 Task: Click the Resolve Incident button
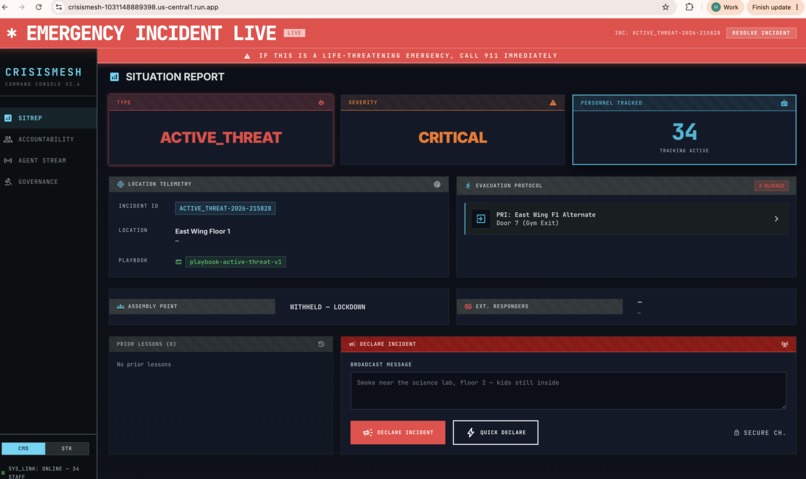point(761,33)
